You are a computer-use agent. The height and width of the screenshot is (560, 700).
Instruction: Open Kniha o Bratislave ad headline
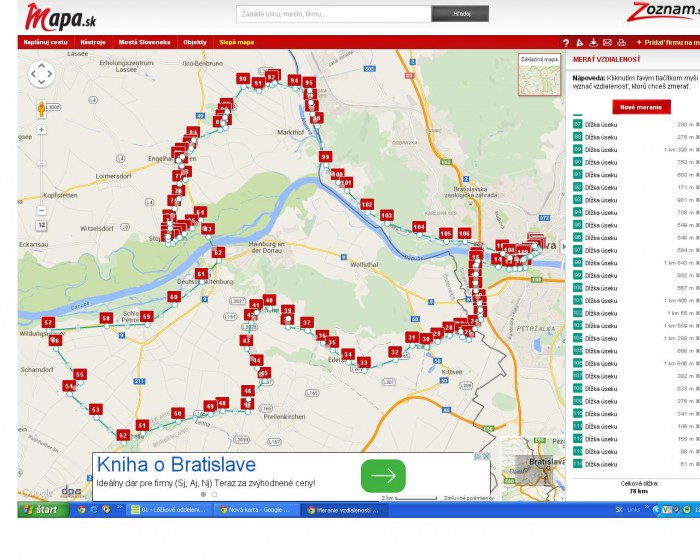click(176, 464)
